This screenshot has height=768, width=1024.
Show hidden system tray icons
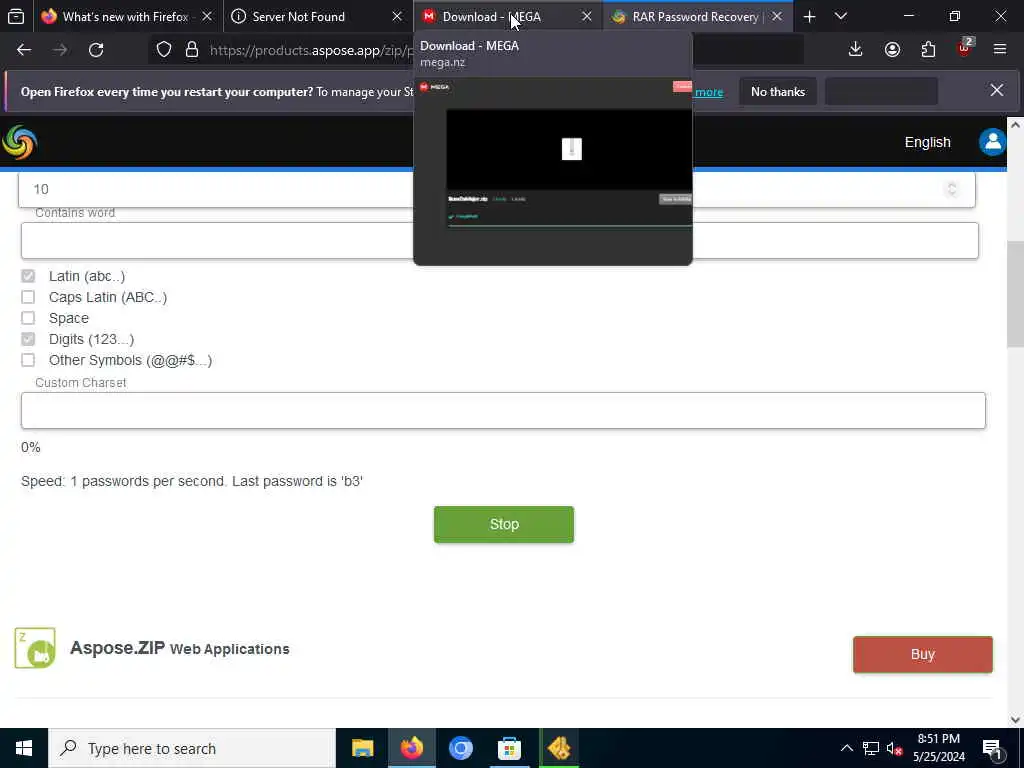tap(846, 748)
